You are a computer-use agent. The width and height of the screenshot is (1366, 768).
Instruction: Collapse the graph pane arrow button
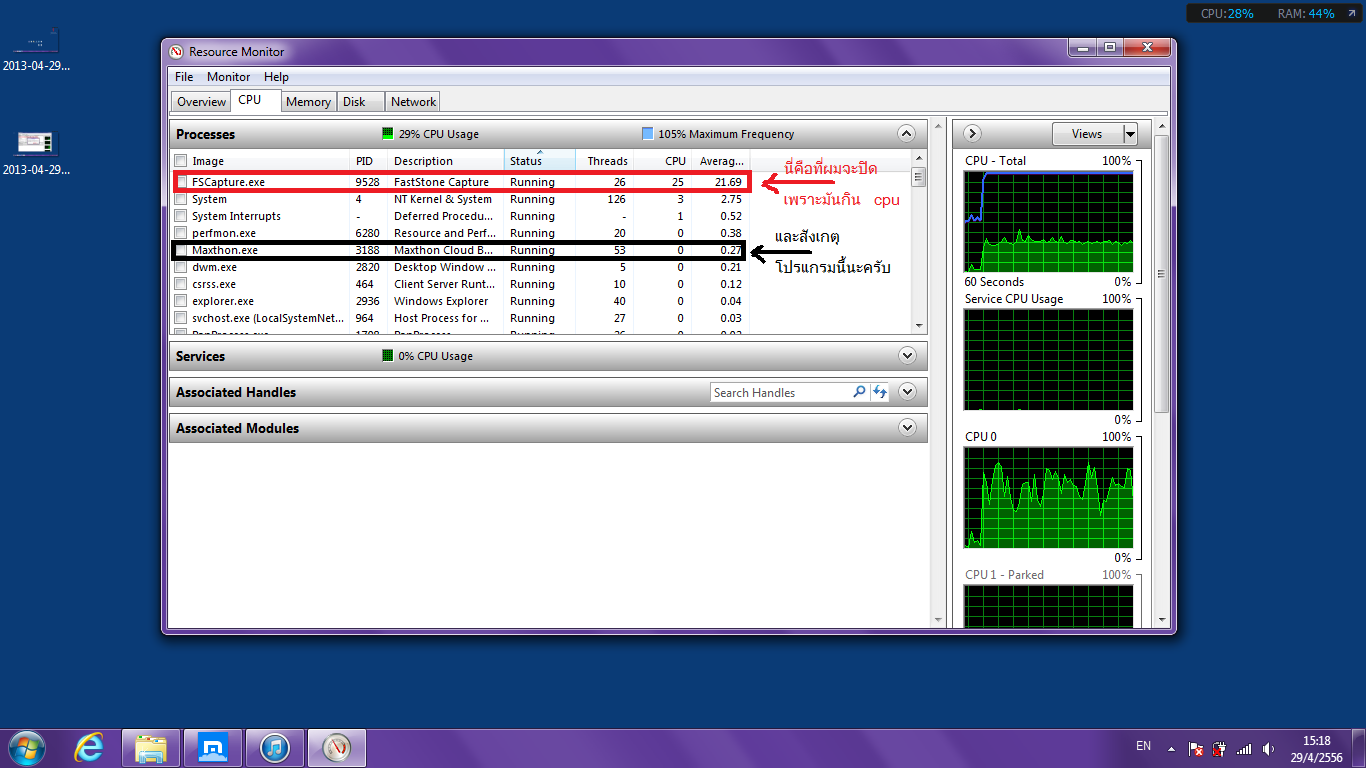click(x=972, y=133)
